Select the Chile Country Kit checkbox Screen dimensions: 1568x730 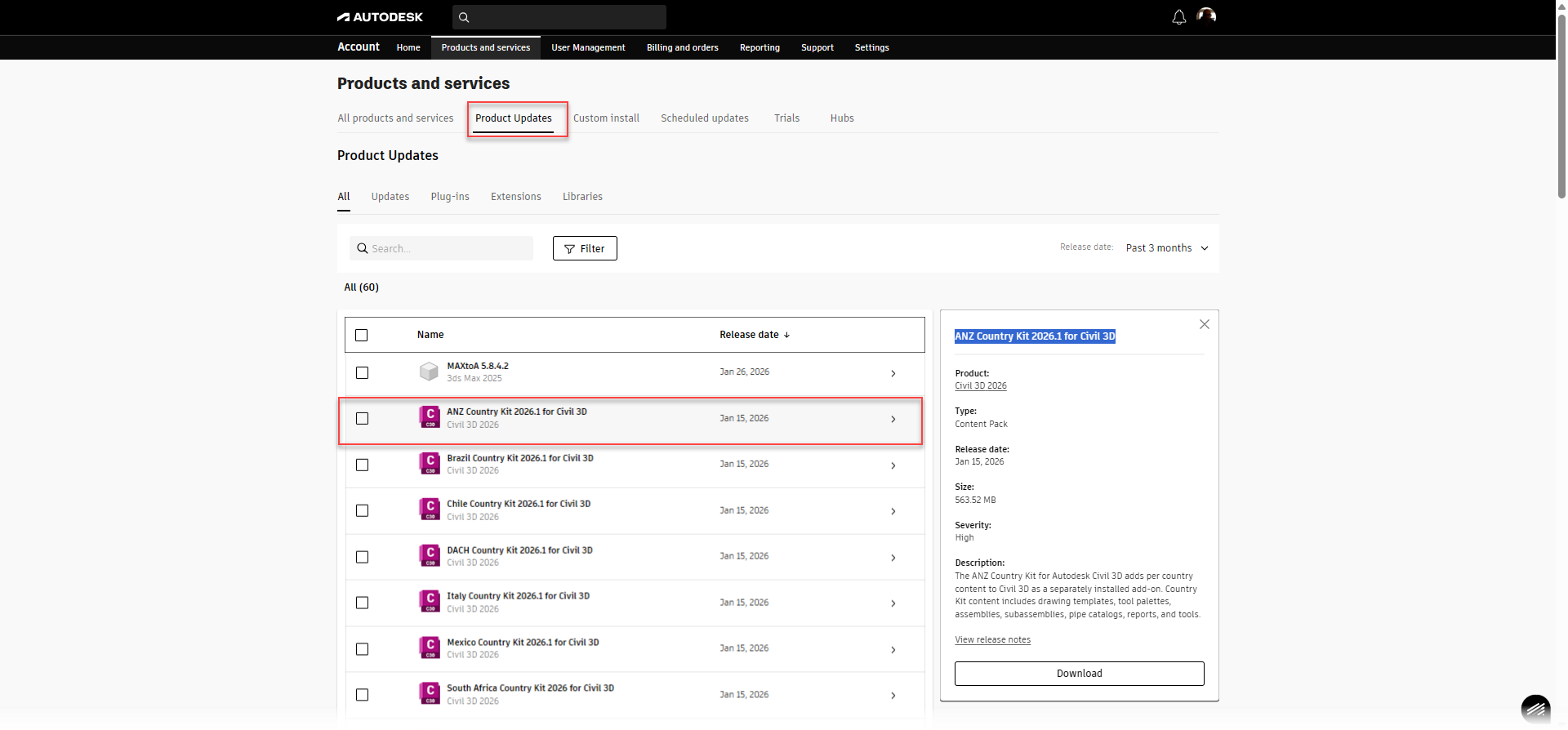(x=362, y=510)
